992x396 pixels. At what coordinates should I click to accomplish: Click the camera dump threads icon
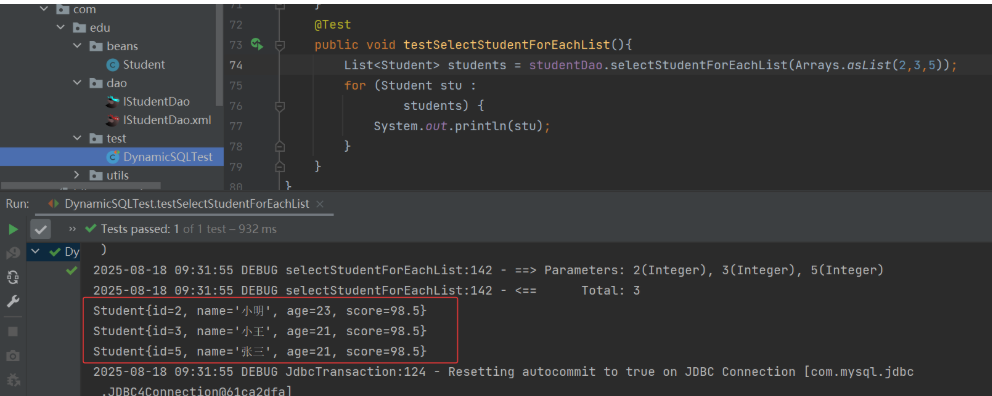pyautogui.click(x=13, y=356)
